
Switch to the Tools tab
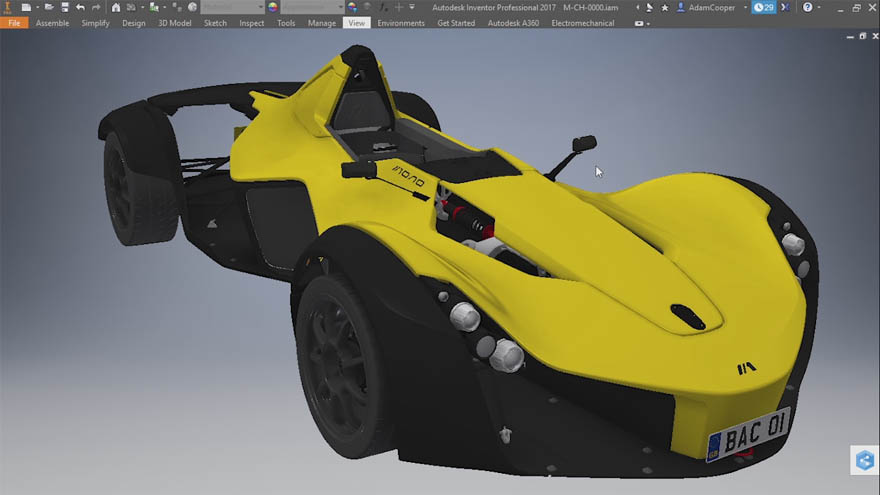[286, 23]
